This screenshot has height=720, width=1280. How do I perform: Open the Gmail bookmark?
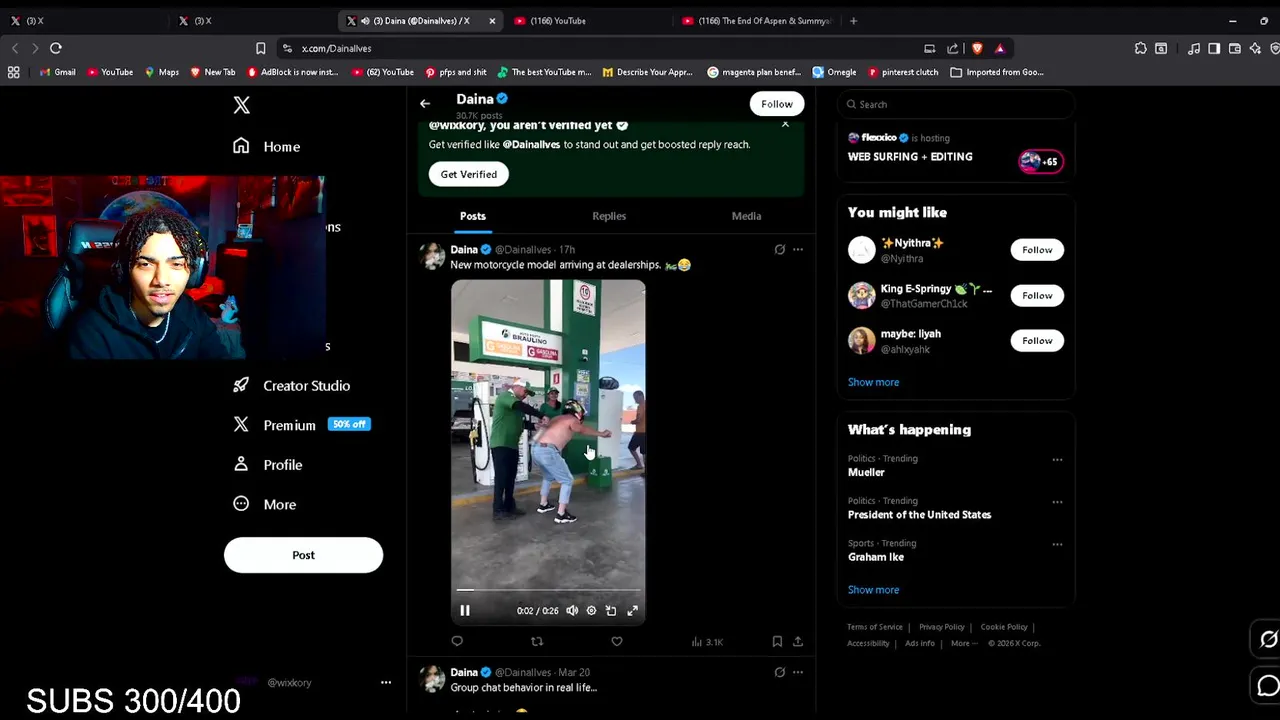pos(58,72)
